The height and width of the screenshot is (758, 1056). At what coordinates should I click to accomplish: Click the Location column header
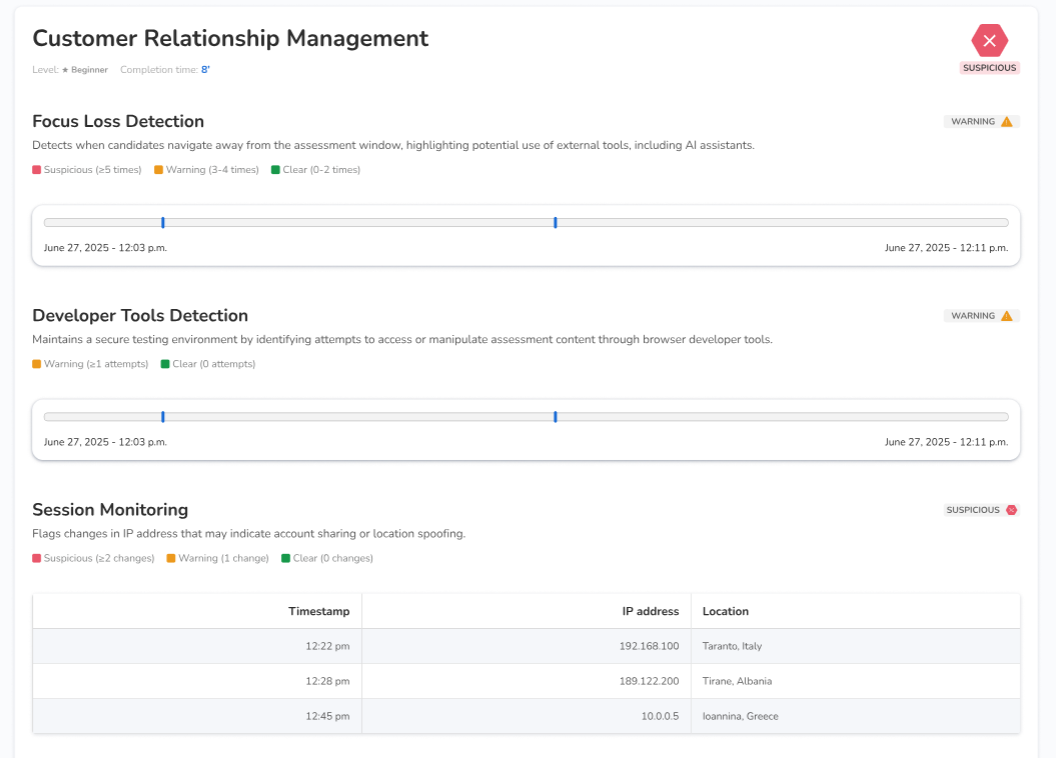coord(725,611)
